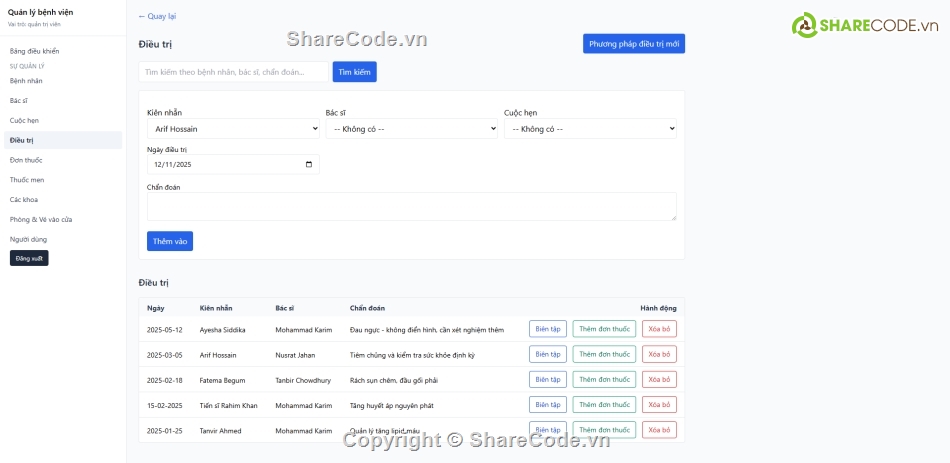Click the Quản lý bệnh viện title
The height and width of the screenshot is (463, 950).
tap(41, 12)
